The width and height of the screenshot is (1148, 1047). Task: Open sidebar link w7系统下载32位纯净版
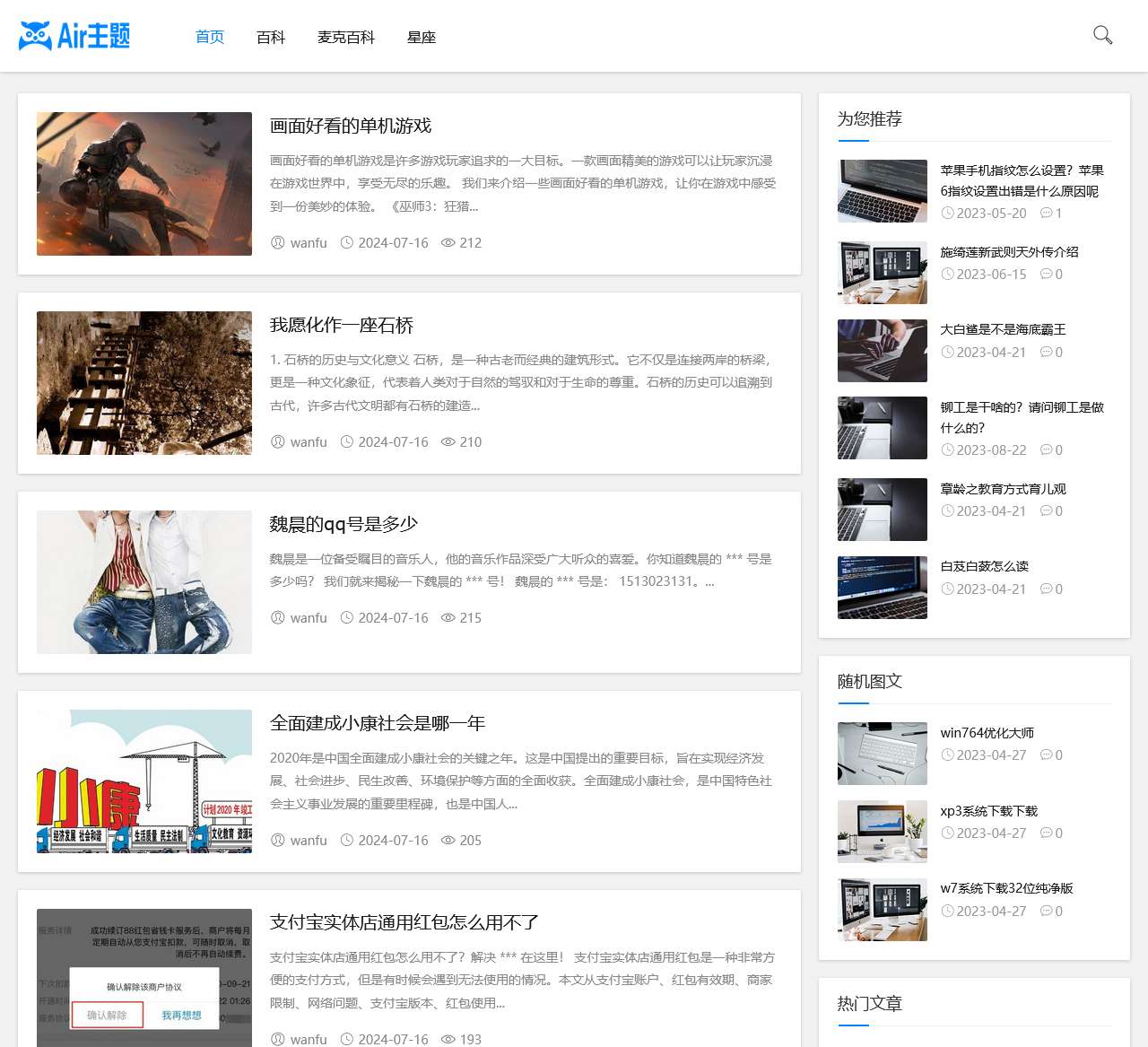[x=1006, y=888]
